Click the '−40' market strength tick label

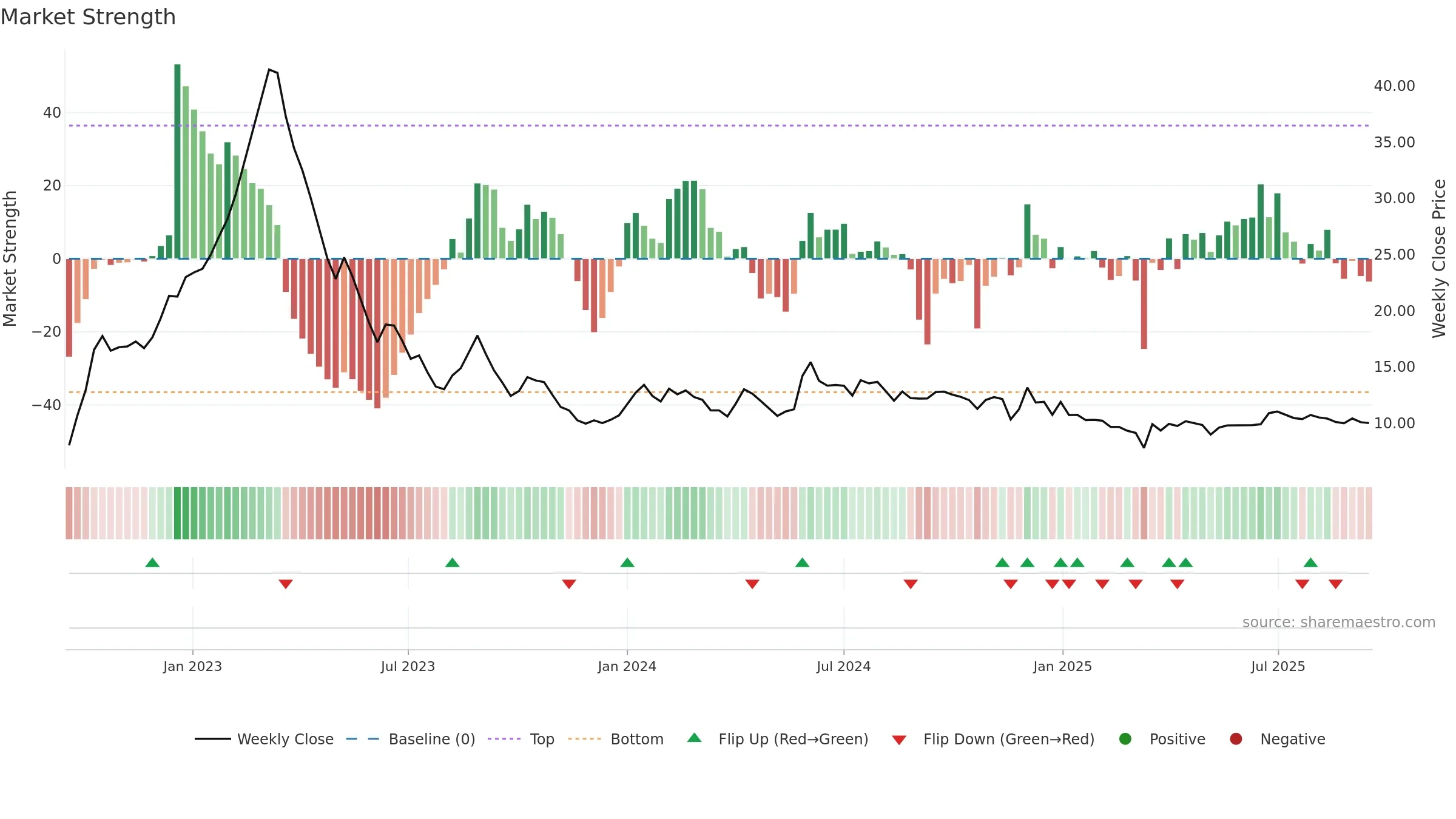tap(47, 405)
